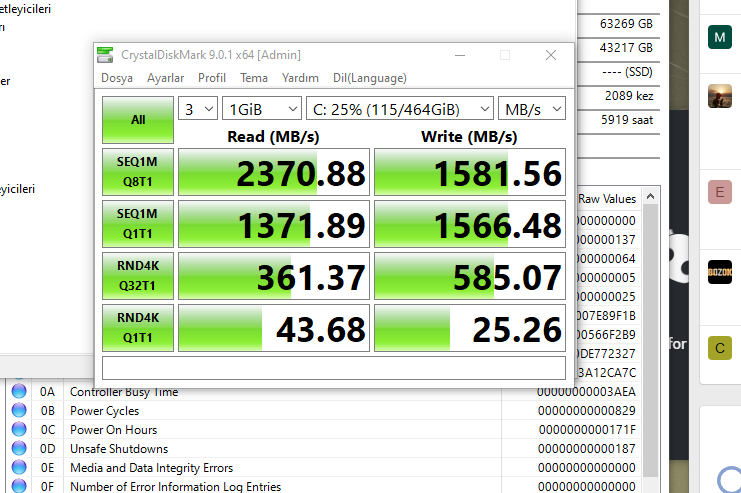The width and height of the screenshot is (741, 493).
Task: Open the MB/s unit dropdown
Action: tap(532, 109)
